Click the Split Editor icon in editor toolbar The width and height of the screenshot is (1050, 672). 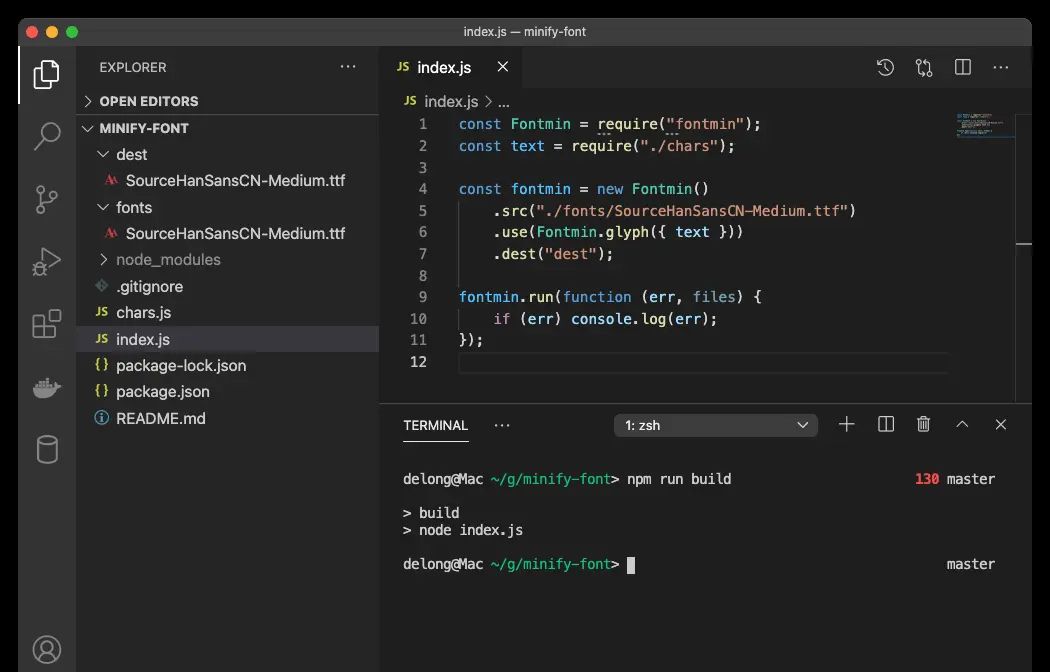(x=963, y=67)
